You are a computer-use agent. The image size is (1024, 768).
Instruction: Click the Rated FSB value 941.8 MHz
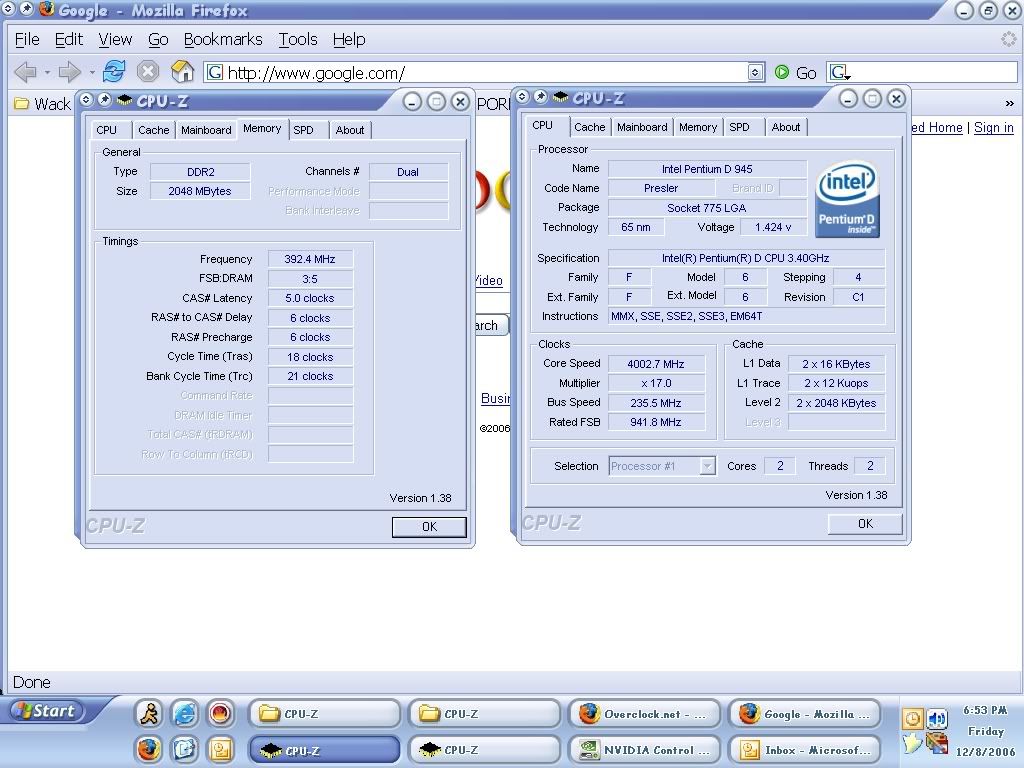click(x=656, y=422)
